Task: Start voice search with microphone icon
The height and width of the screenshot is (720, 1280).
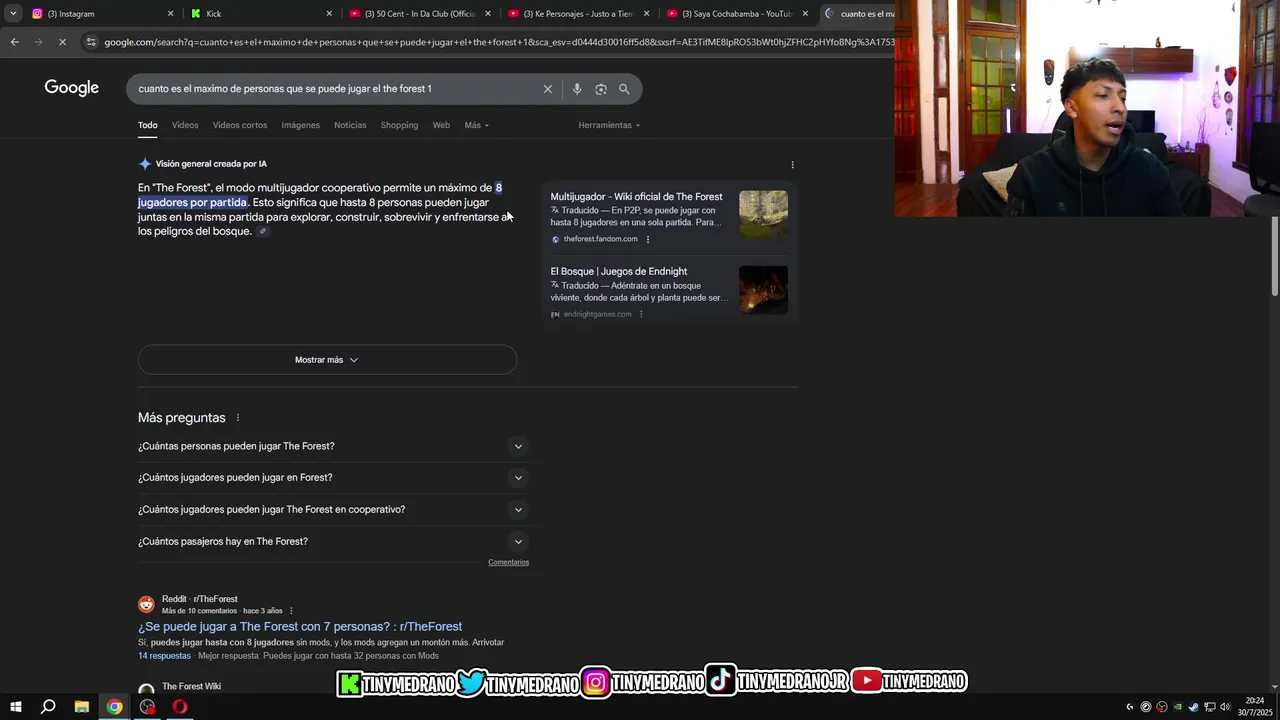Action: 576,89
